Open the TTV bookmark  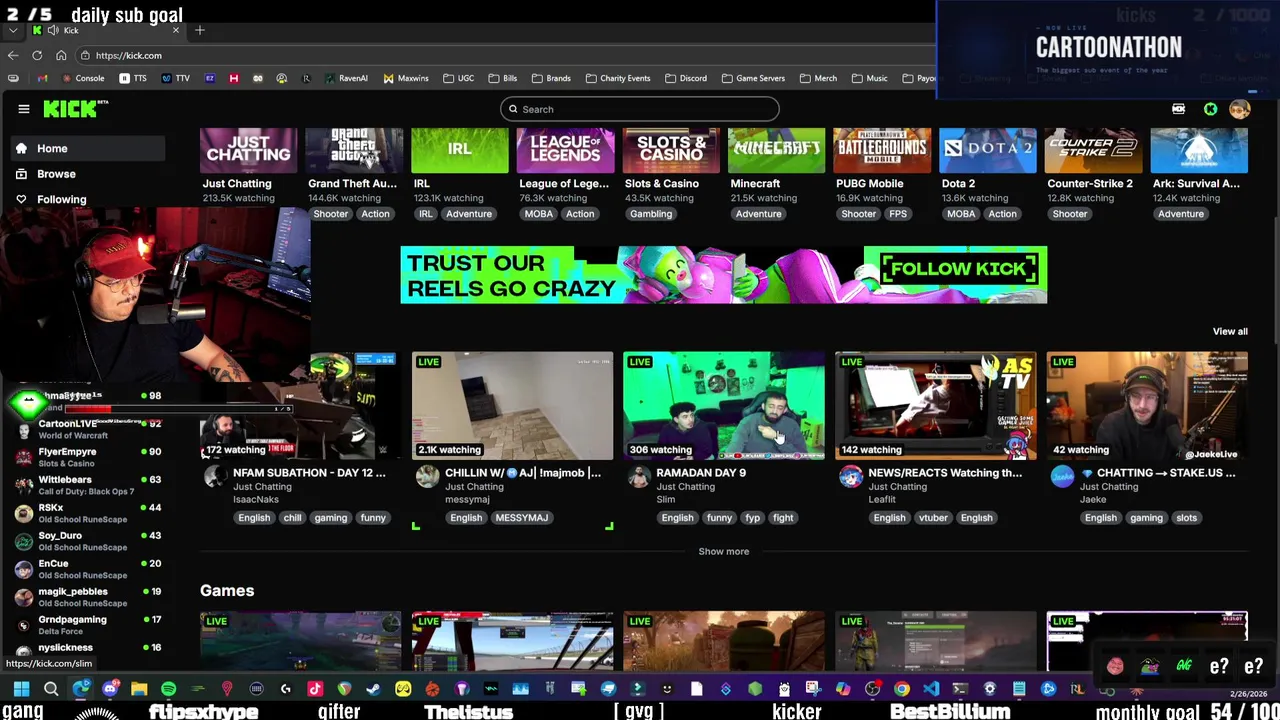176,78
